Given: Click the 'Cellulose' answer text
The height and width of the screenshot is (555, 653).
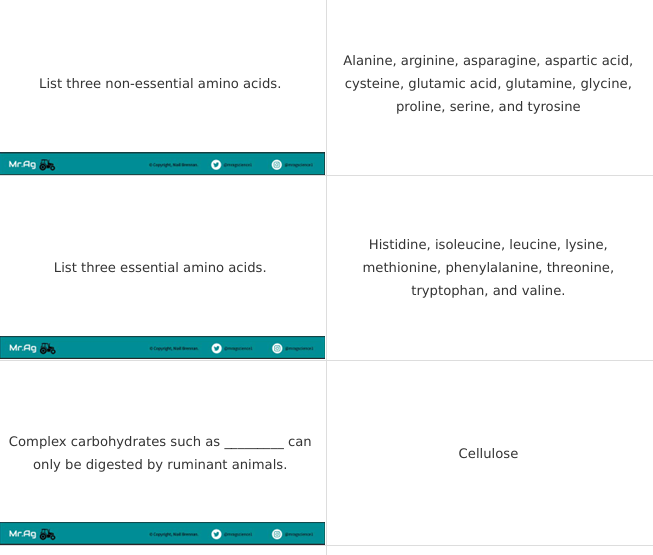Looking at the screenshot, I should click(x=488, y=453).
